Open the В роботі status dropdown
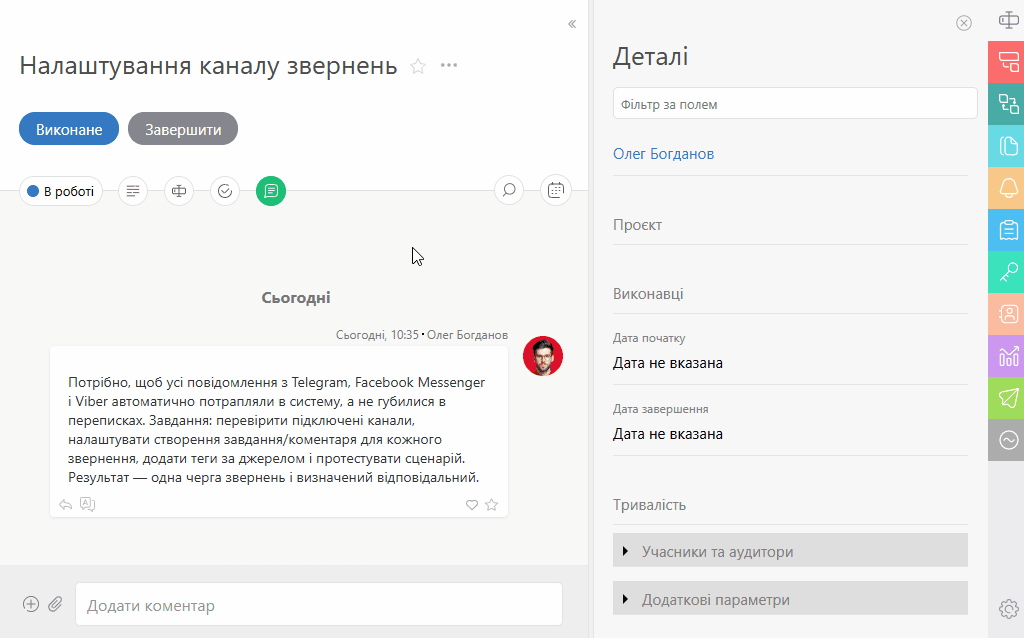This screenshot has height=638, width=1024. pyautogui.click(x=61, y=190)
